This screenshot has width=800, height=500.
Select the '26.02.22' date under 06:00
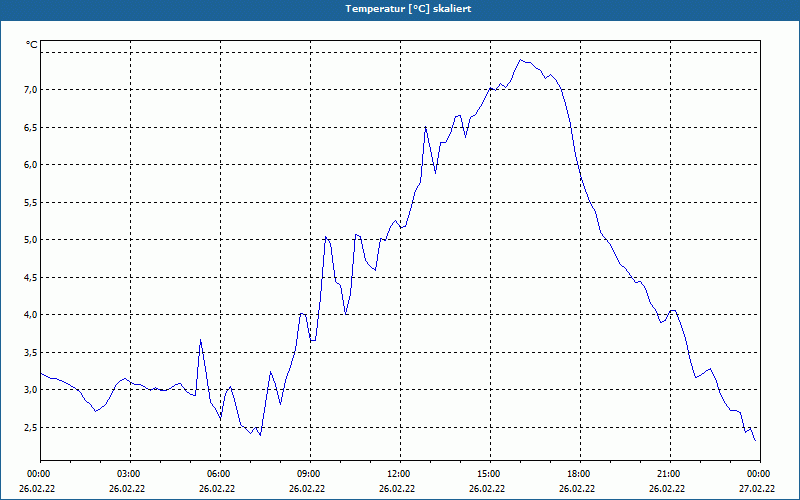tap(217, 489)
